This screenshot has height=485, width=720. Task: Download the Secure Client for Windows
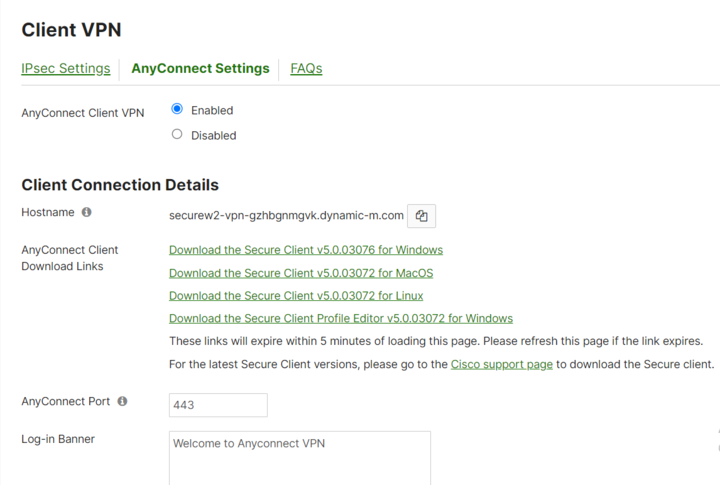tap(305, 250)
